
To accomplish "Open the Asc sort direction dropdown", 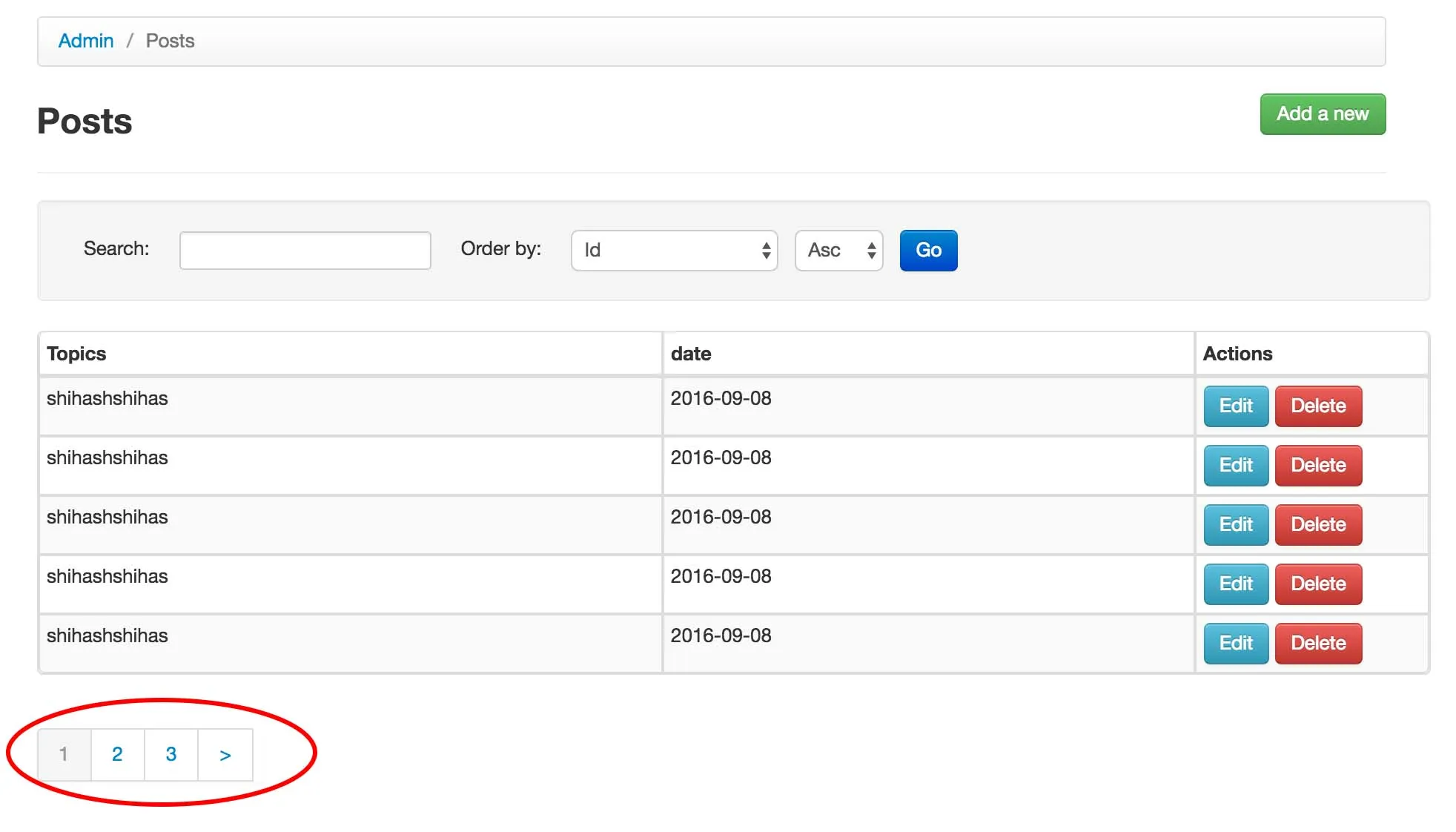I will (838, 251).
